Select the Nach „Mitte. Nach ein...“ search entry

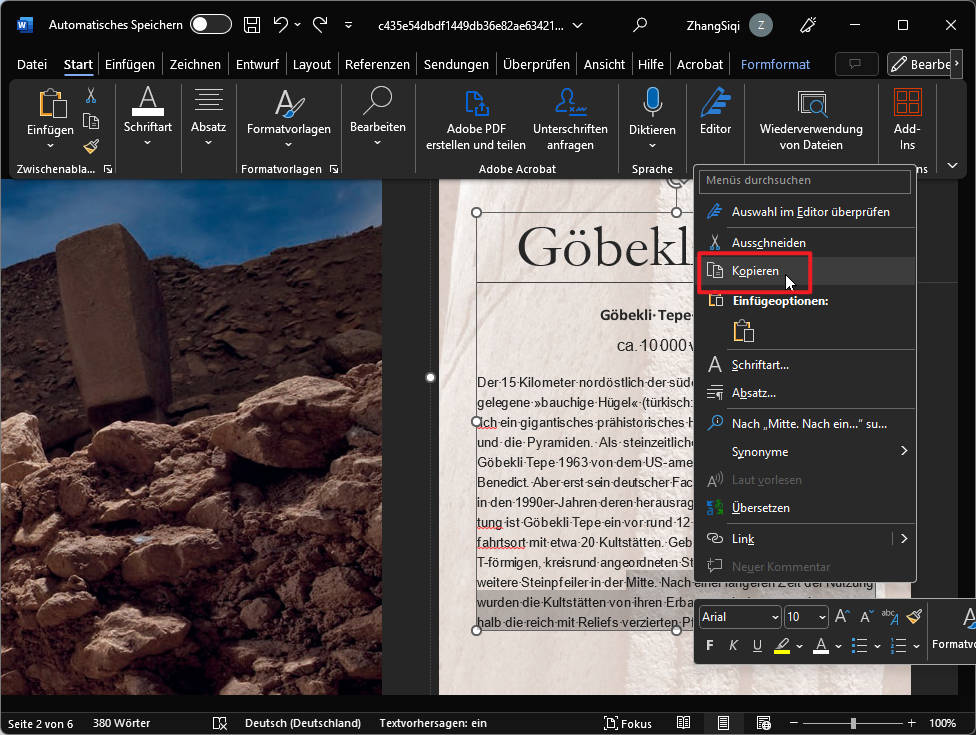[805, 424]
